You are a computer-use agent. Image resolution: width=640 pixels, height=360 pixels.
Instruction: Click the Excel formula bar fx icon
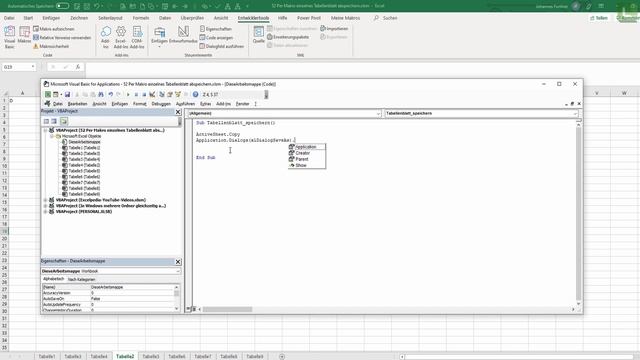[78, 67]
